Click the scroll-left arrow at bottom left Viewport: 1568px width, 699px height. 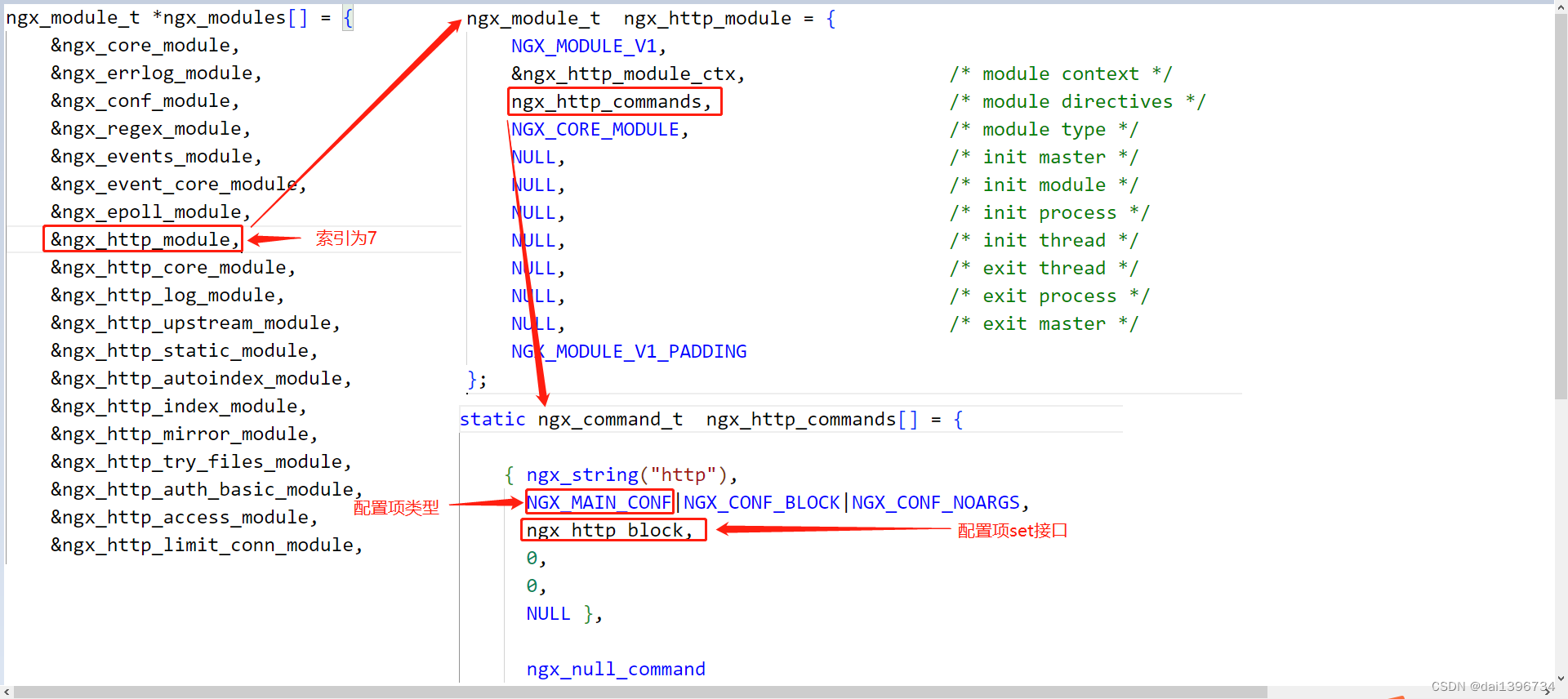(7, 692)
